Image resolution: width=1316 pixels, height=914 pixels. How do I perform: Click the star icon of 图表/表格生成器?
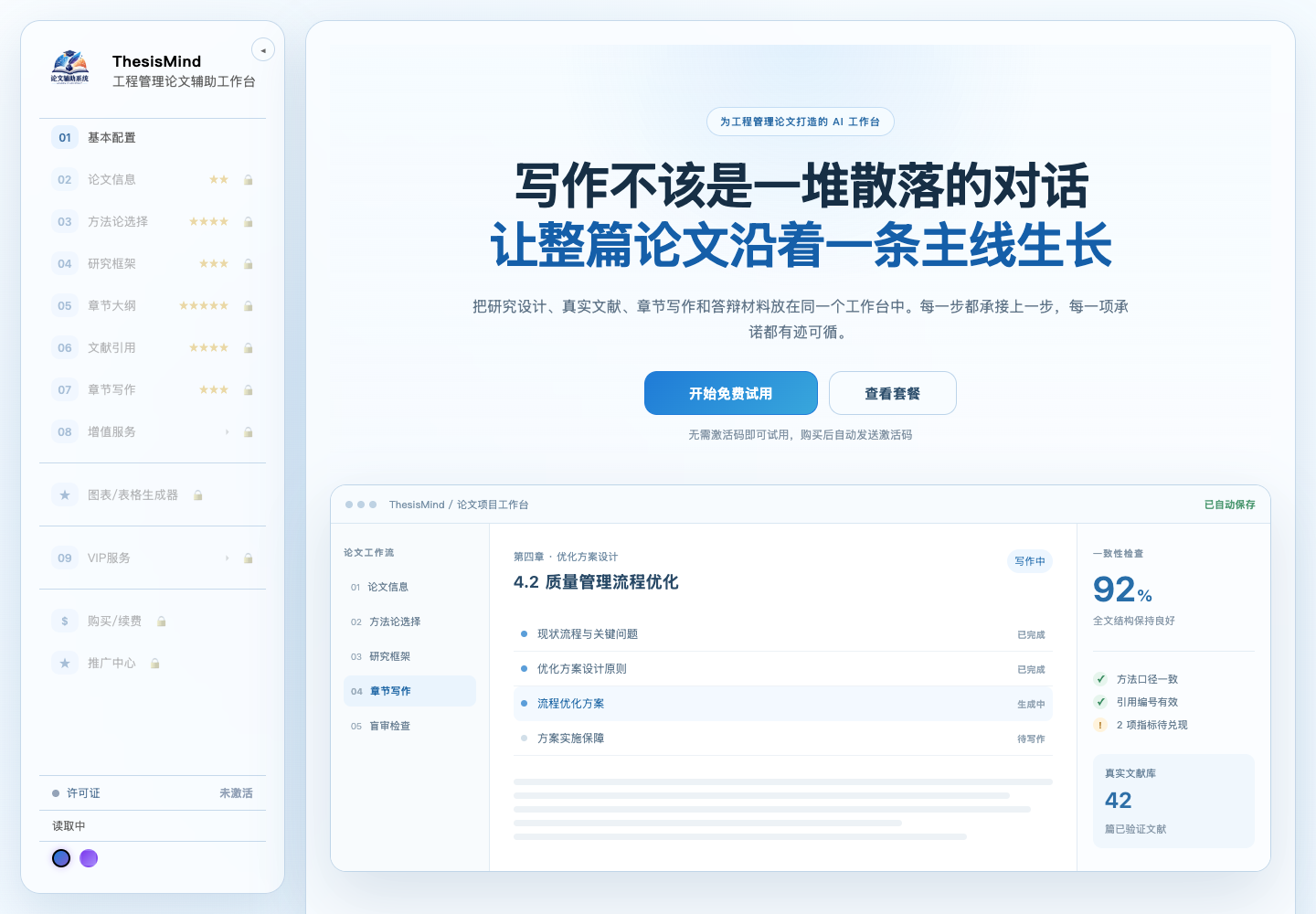[65, 495]
